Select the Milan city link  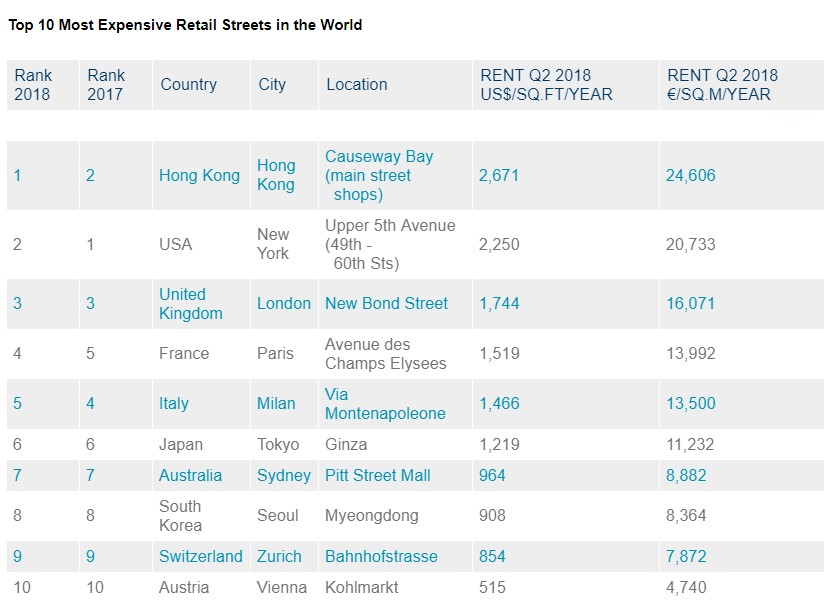[x=276, y=403]
